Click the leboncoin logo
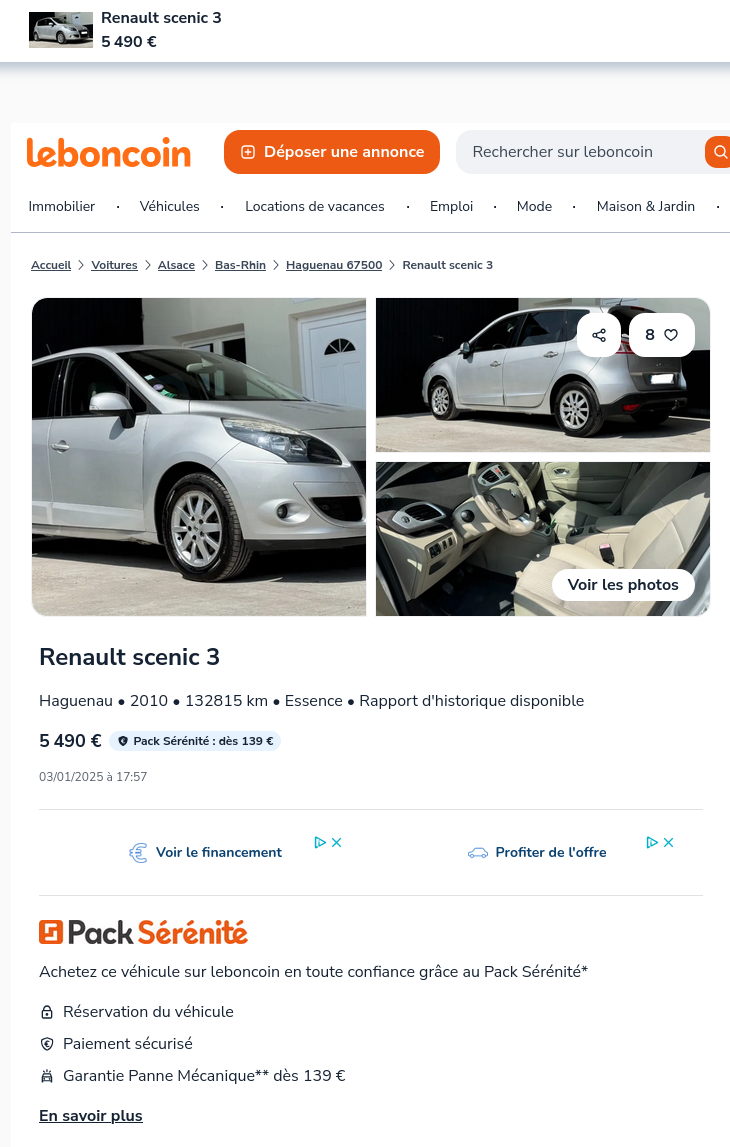 click(109, 152)
